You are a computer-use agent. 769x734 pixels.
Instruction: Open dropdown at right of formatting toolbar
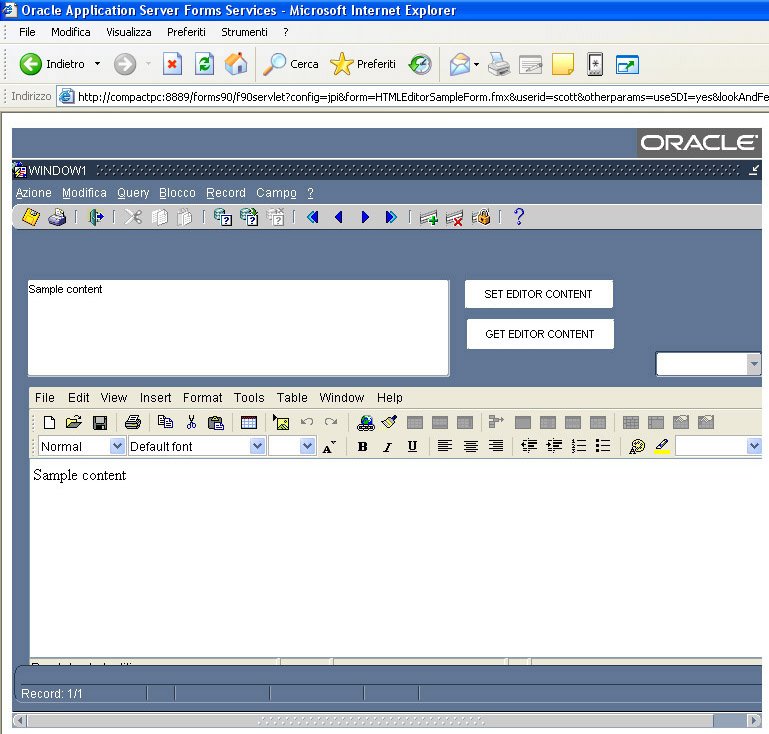[754, 446]
